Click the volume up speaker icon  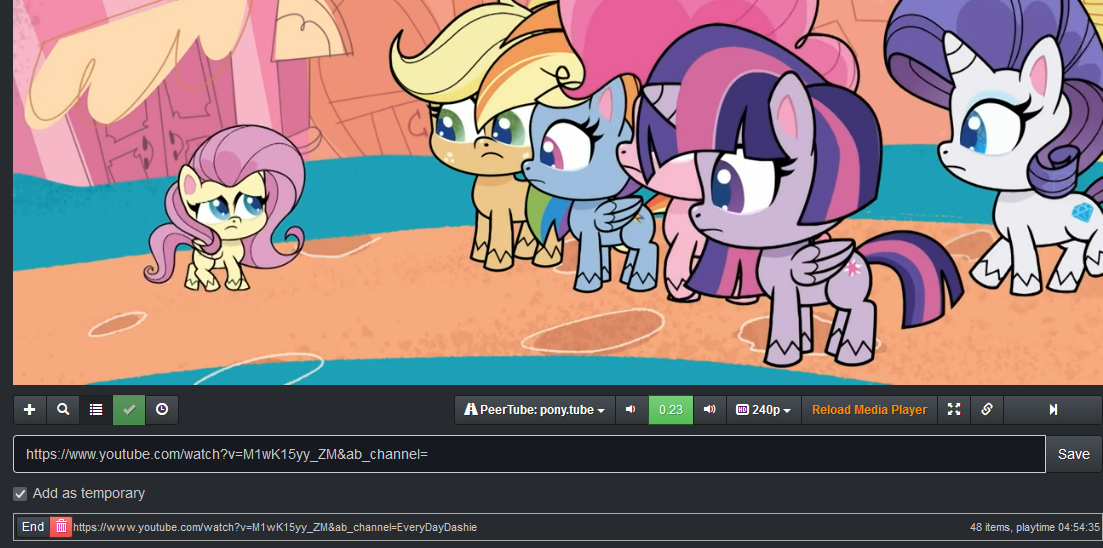click(710, 409)
